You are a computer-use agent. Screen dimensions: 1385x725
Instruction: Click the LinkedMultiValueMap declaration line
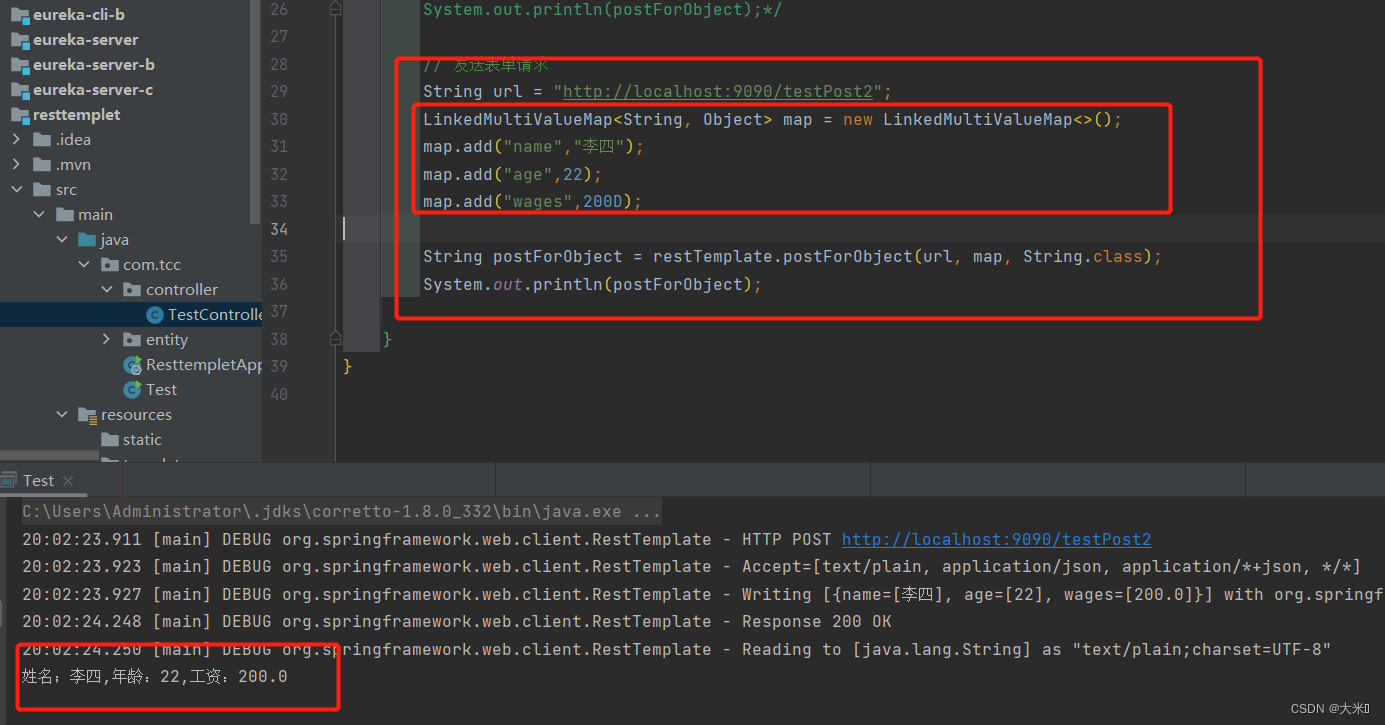click(x=772, y=119)
